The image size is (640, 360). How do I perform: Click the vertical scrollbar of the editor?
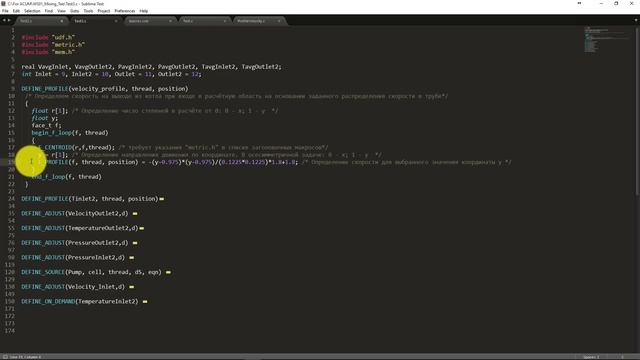(637, 110)
